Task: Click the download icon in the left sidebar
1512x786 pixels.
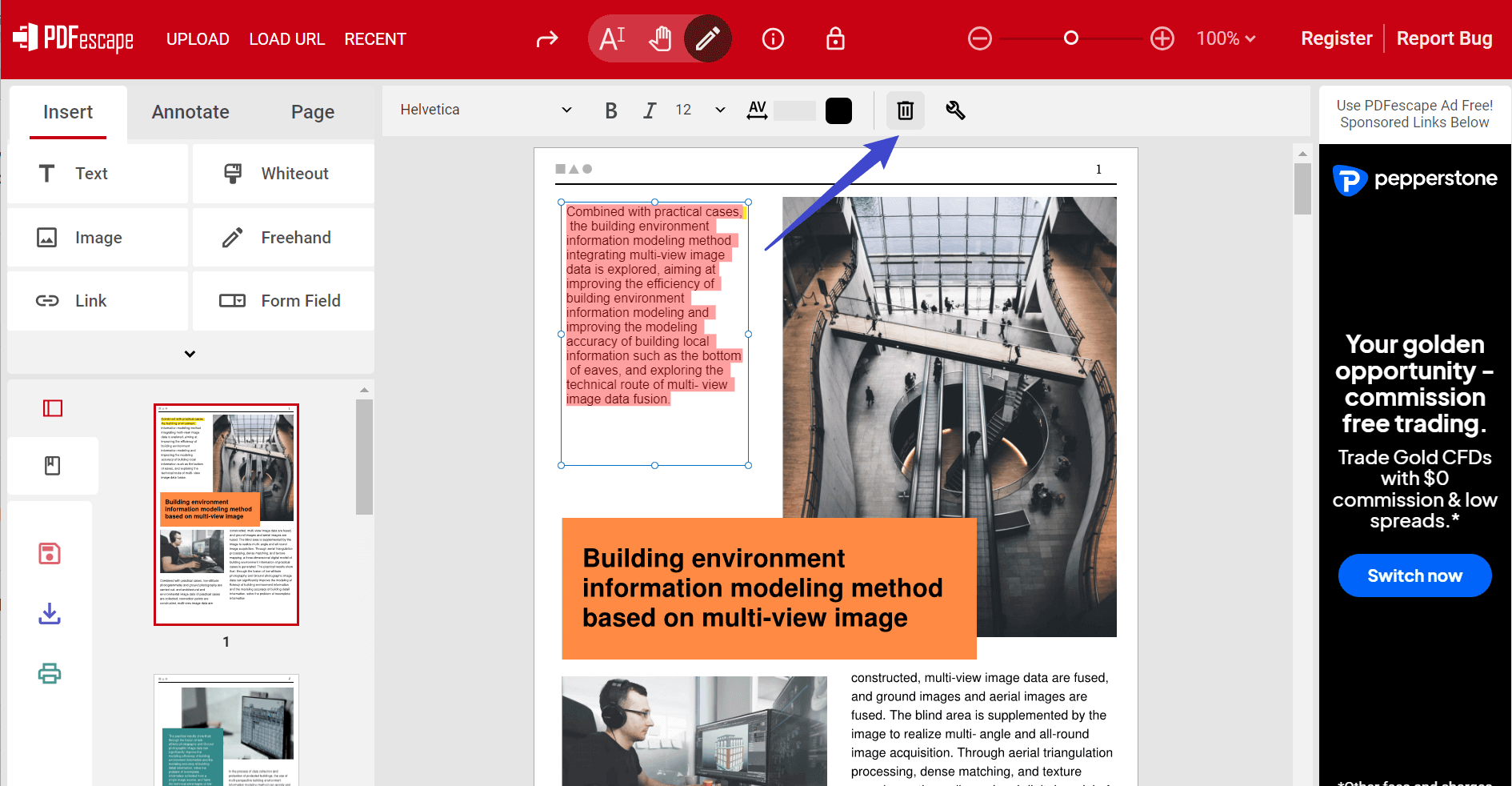Action: coord(49,614)
